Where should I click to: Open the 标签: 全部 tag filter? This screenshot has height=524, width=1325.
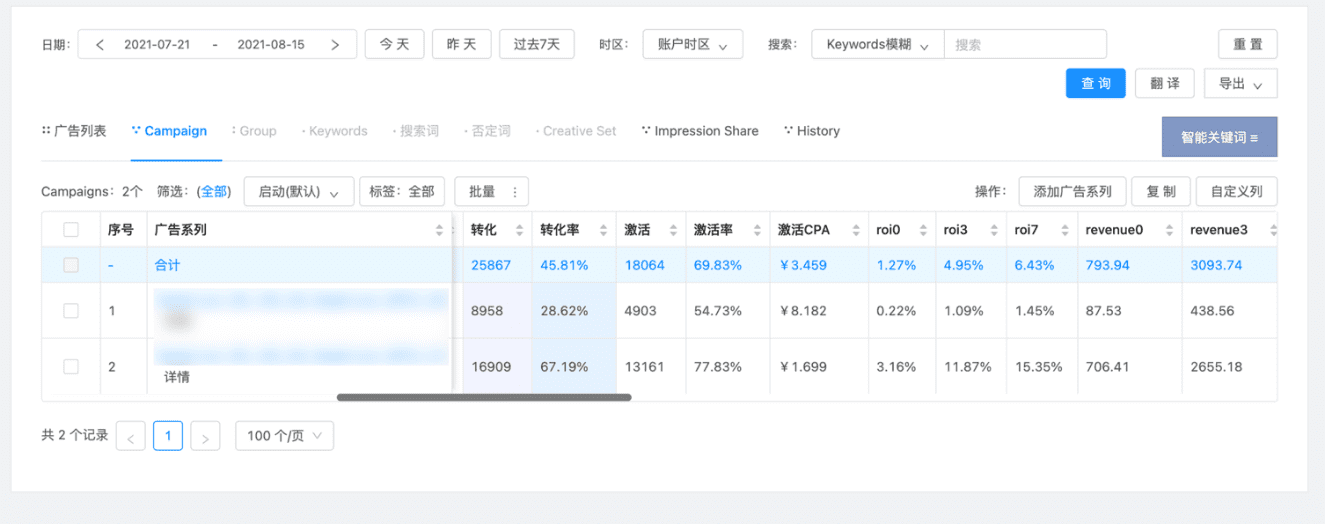click(401, 192)
